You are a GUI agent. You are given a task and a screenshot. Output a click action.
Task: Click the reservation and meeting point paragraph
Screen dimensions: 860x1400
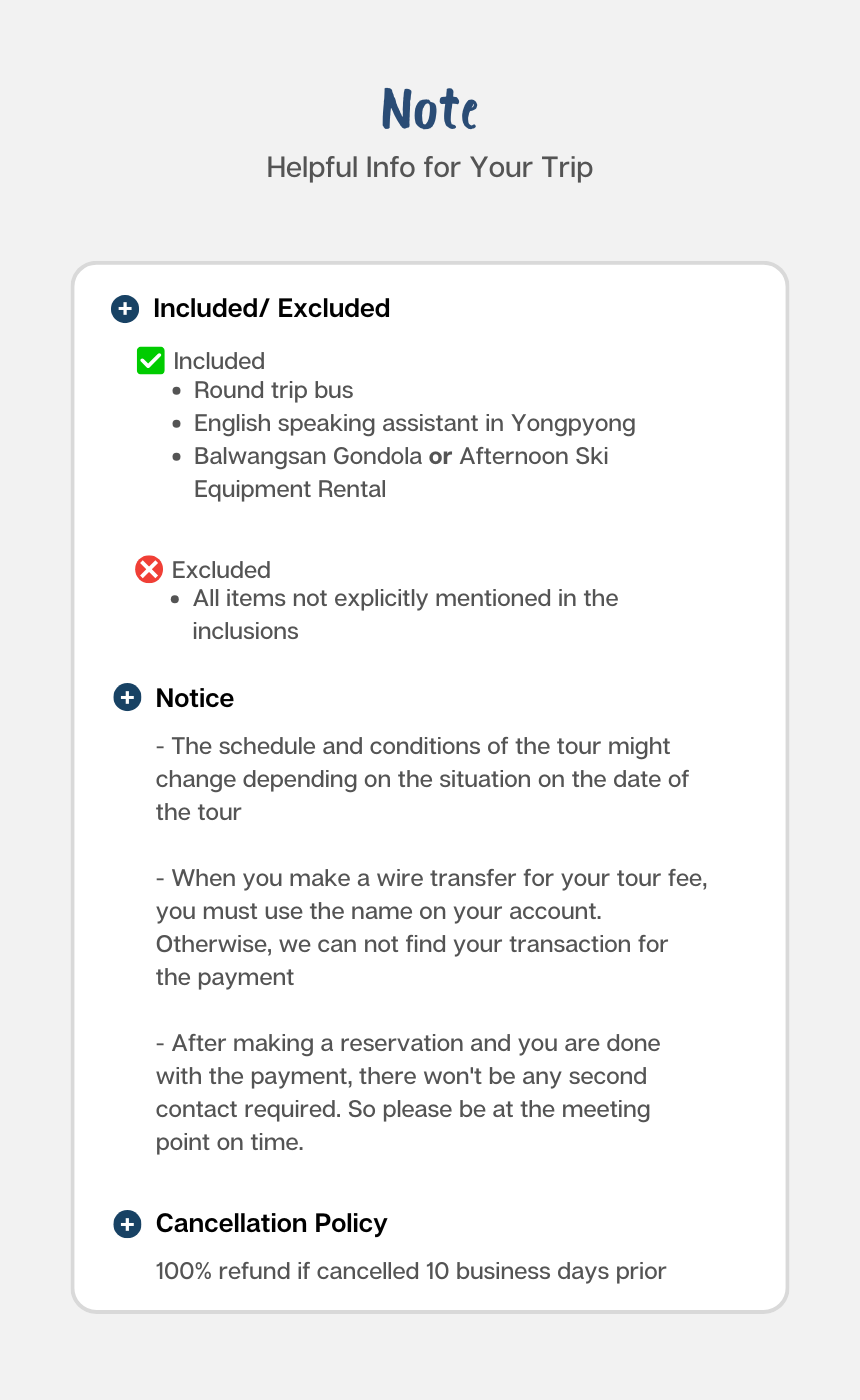pos(407,1092)
